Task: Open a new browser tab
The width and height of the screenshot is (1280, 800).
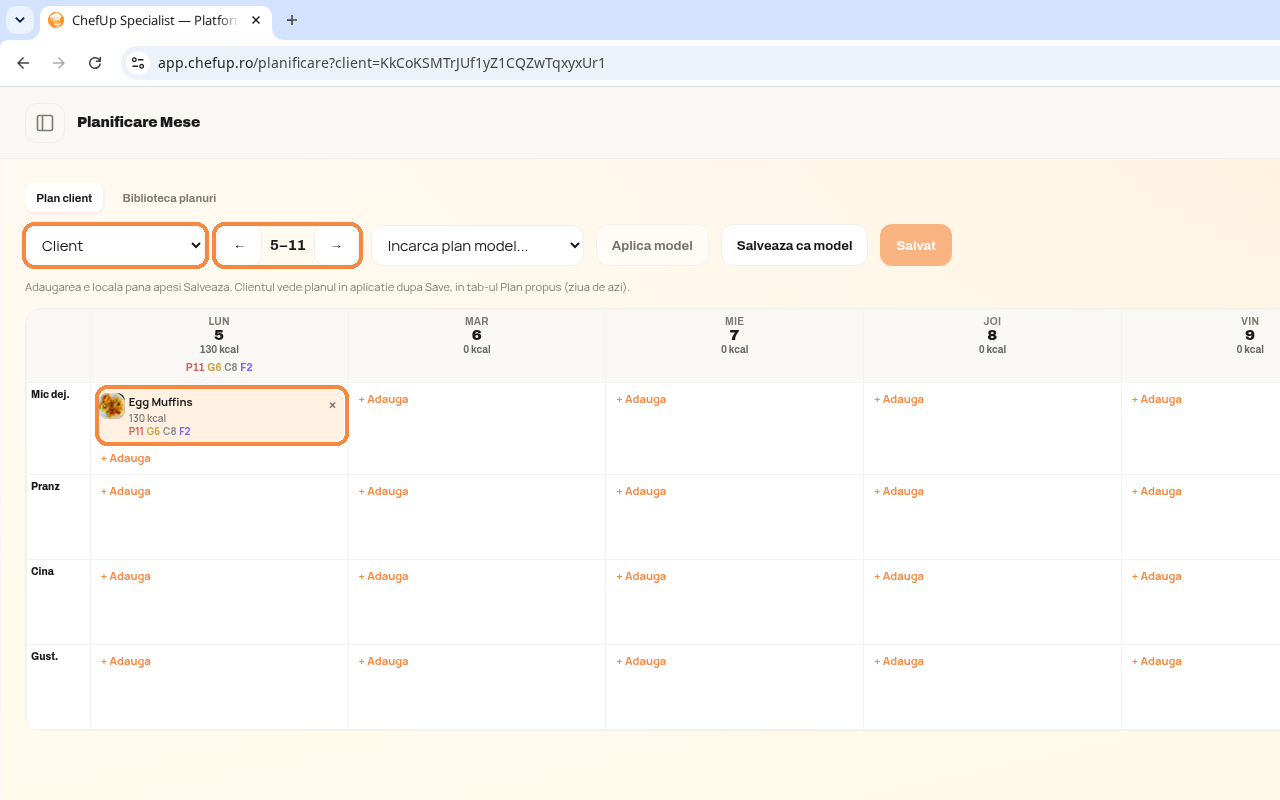Action: click(292, 20)
